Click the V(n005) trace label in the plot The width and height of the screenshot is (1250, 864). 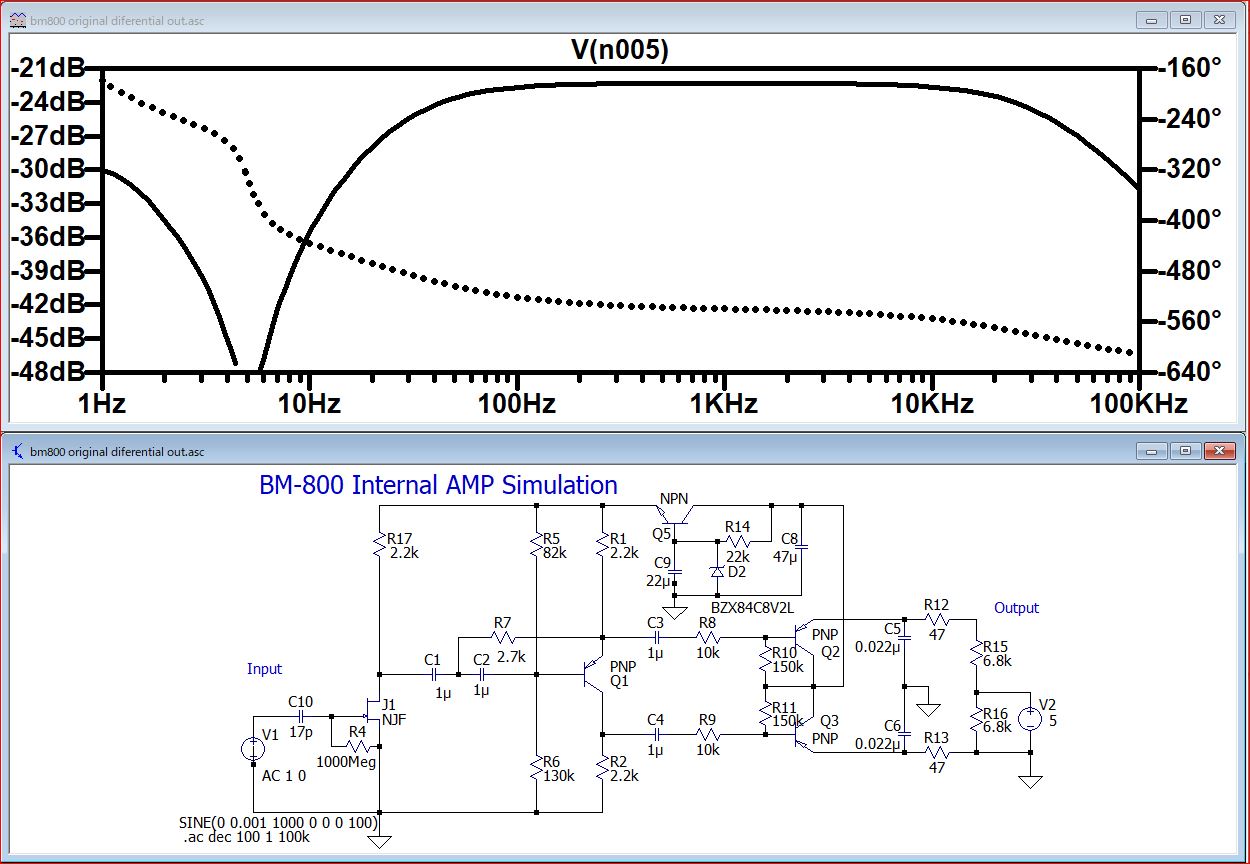(x=620, y=52)
